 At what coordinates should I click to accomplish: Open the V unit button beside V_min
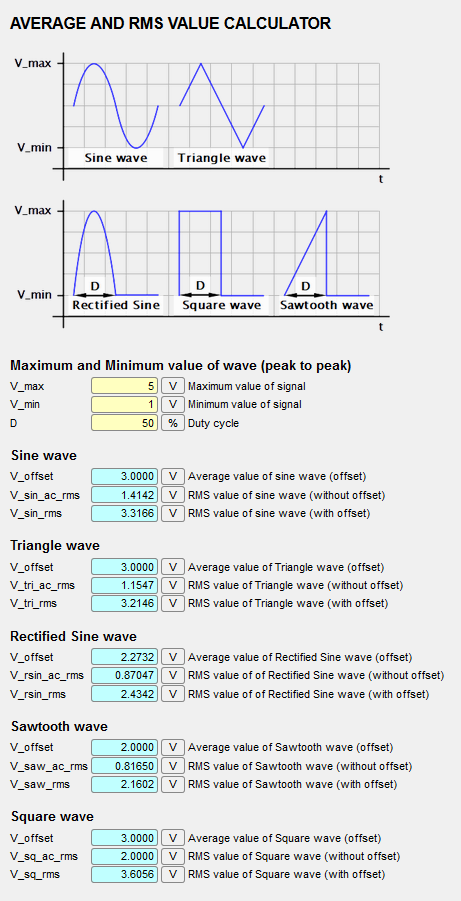coord(172,405)
